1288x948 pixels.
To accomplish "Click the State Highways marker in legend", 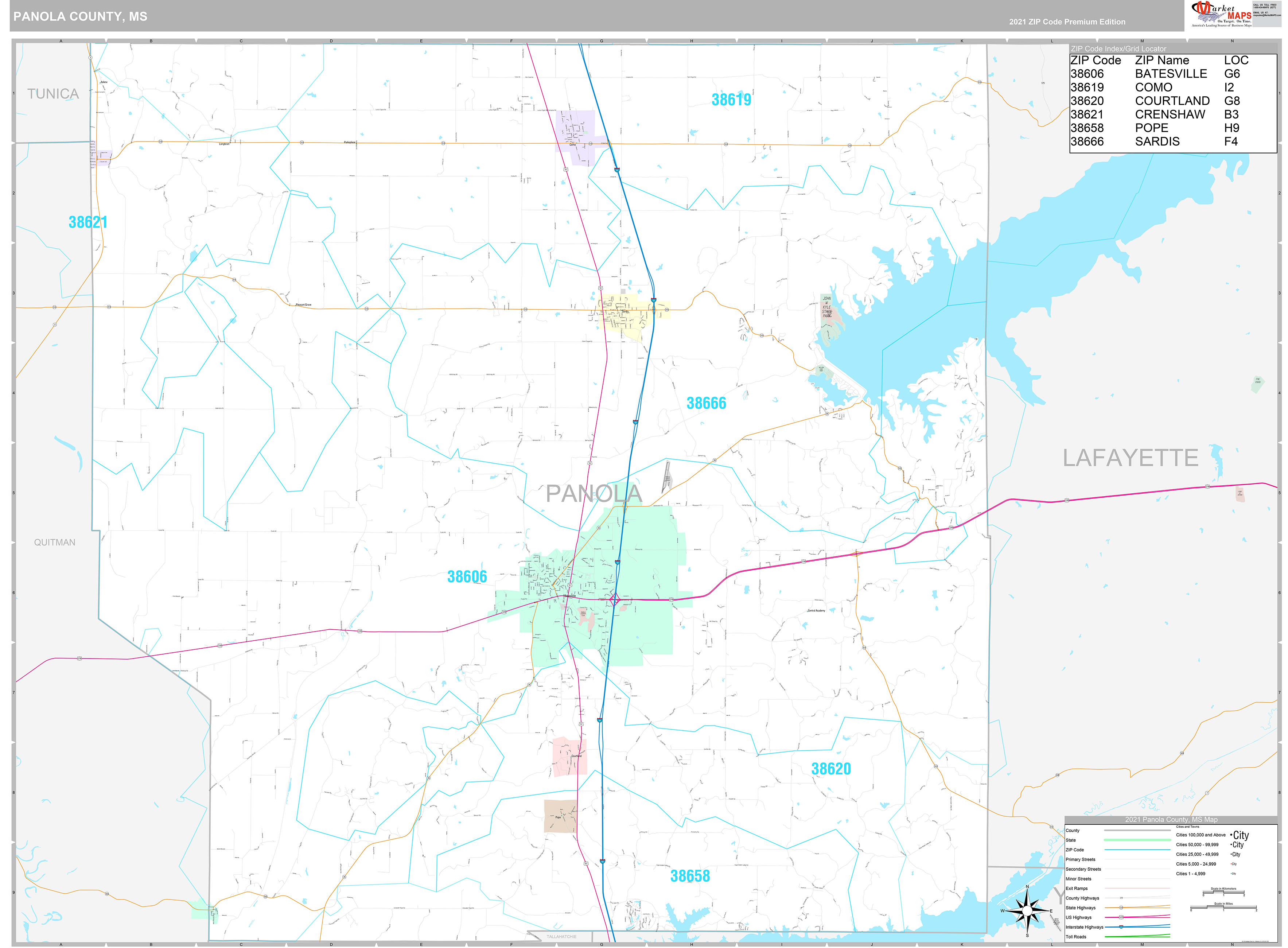I will click(x=1121, y=907).
